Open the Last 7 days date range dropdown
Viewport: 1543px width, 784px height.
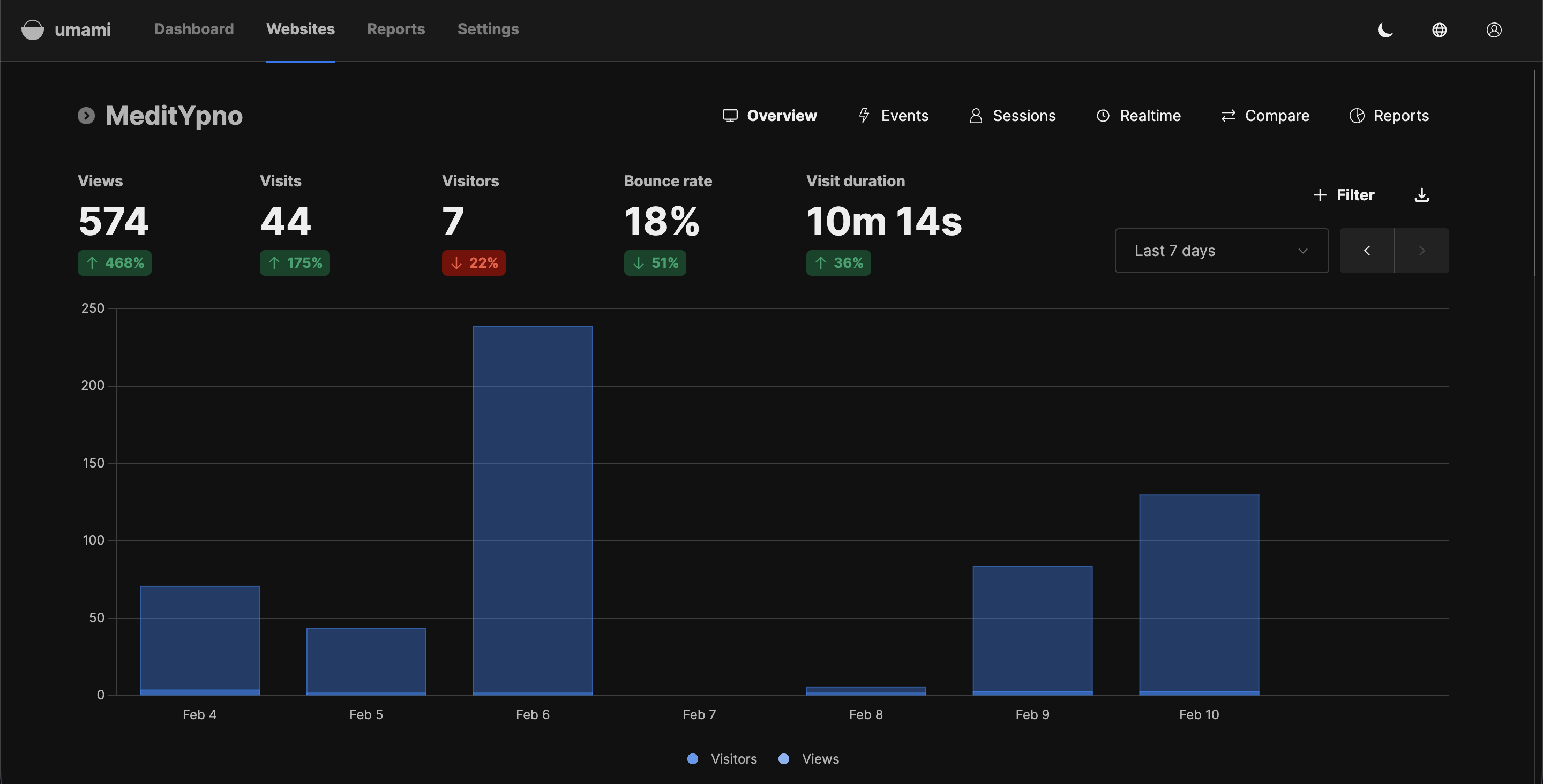[1221, 250]
